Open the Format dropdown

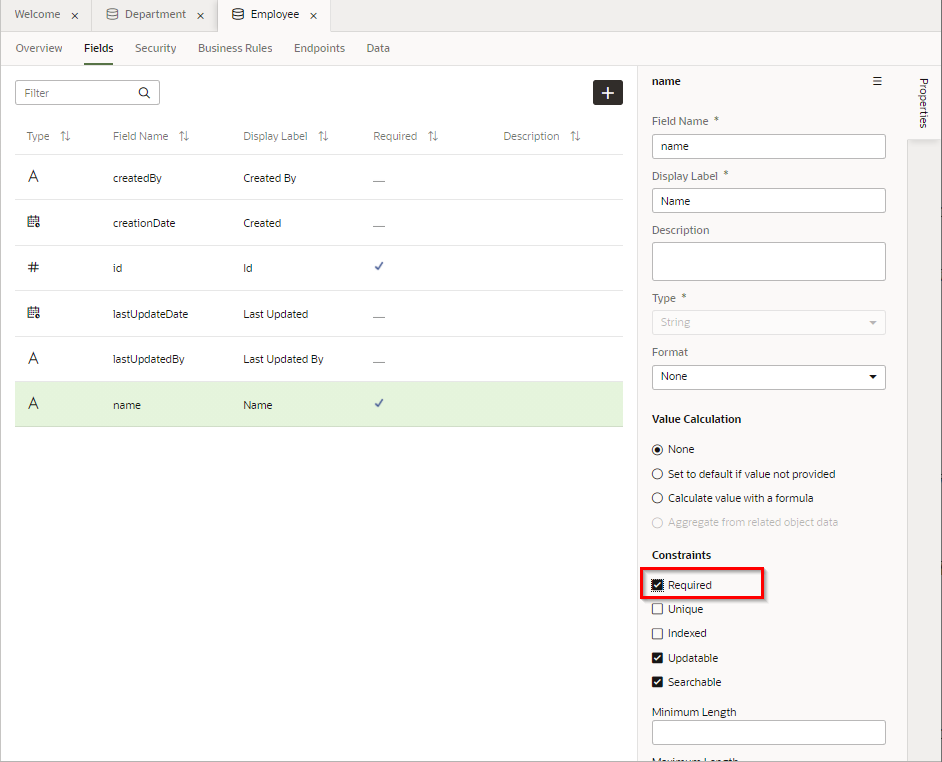pyautogui.click(x=768, y=377)
